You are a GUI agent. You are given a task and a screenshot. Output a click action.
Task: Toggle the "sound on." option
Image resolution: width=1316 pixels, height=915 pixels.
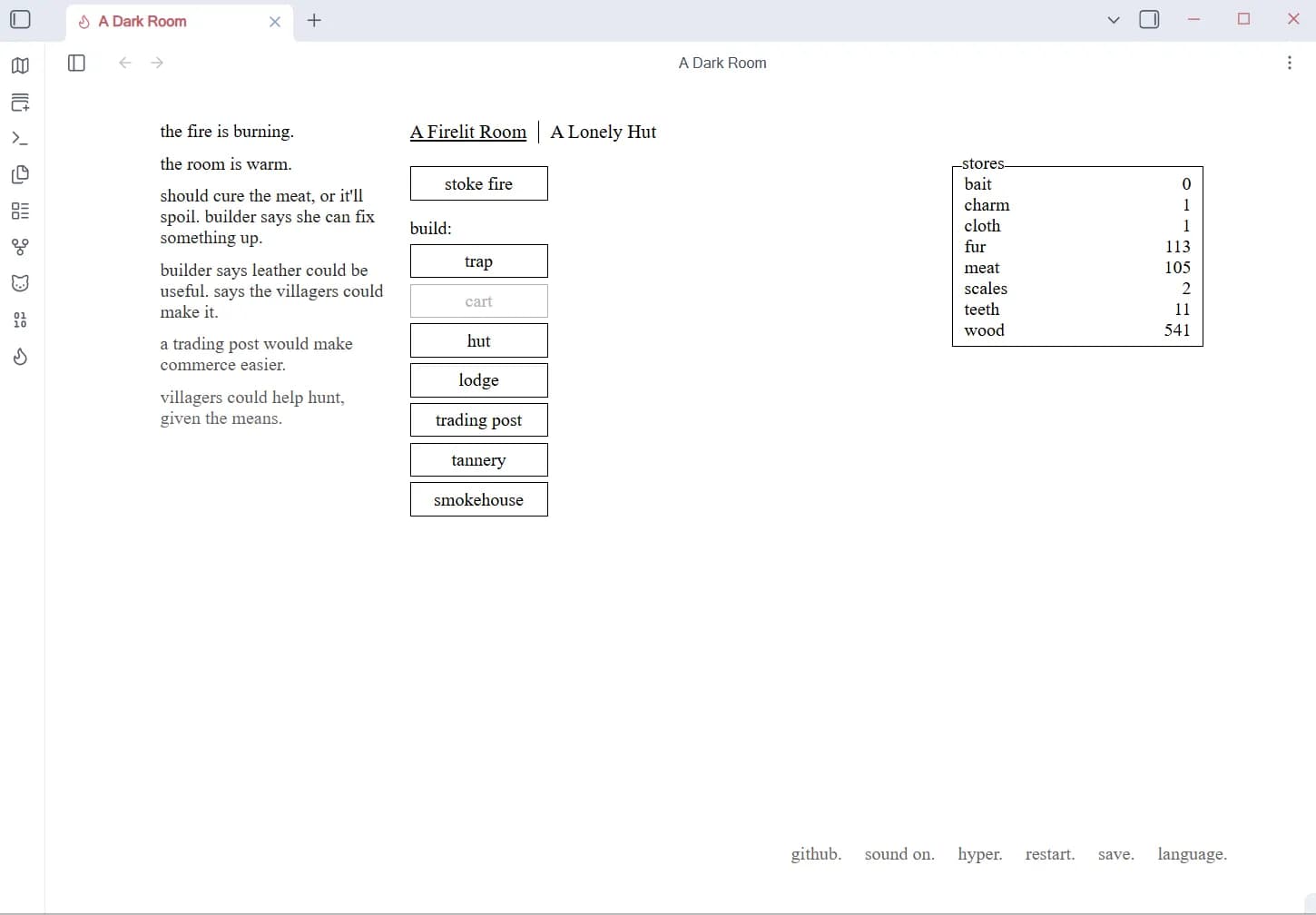899,854
